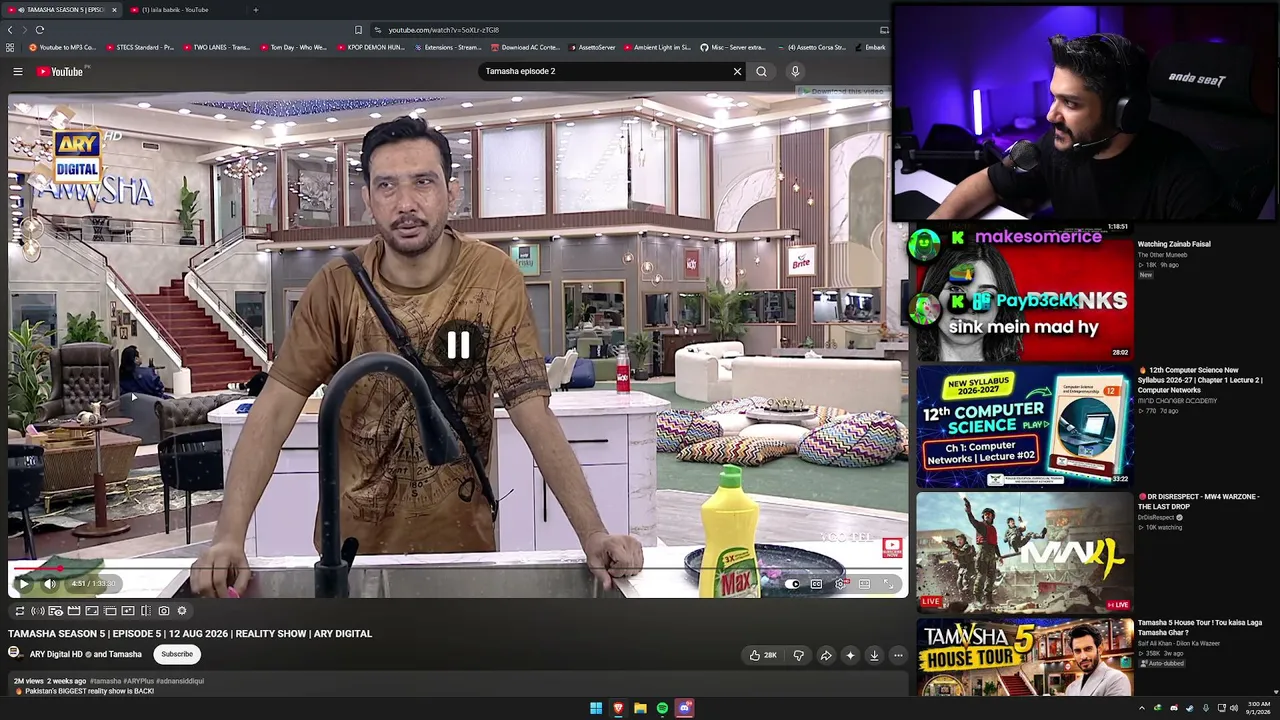This screenshot has height=720, width=1280.
Task: Turn on closed captions in the player
Action: 816,584
